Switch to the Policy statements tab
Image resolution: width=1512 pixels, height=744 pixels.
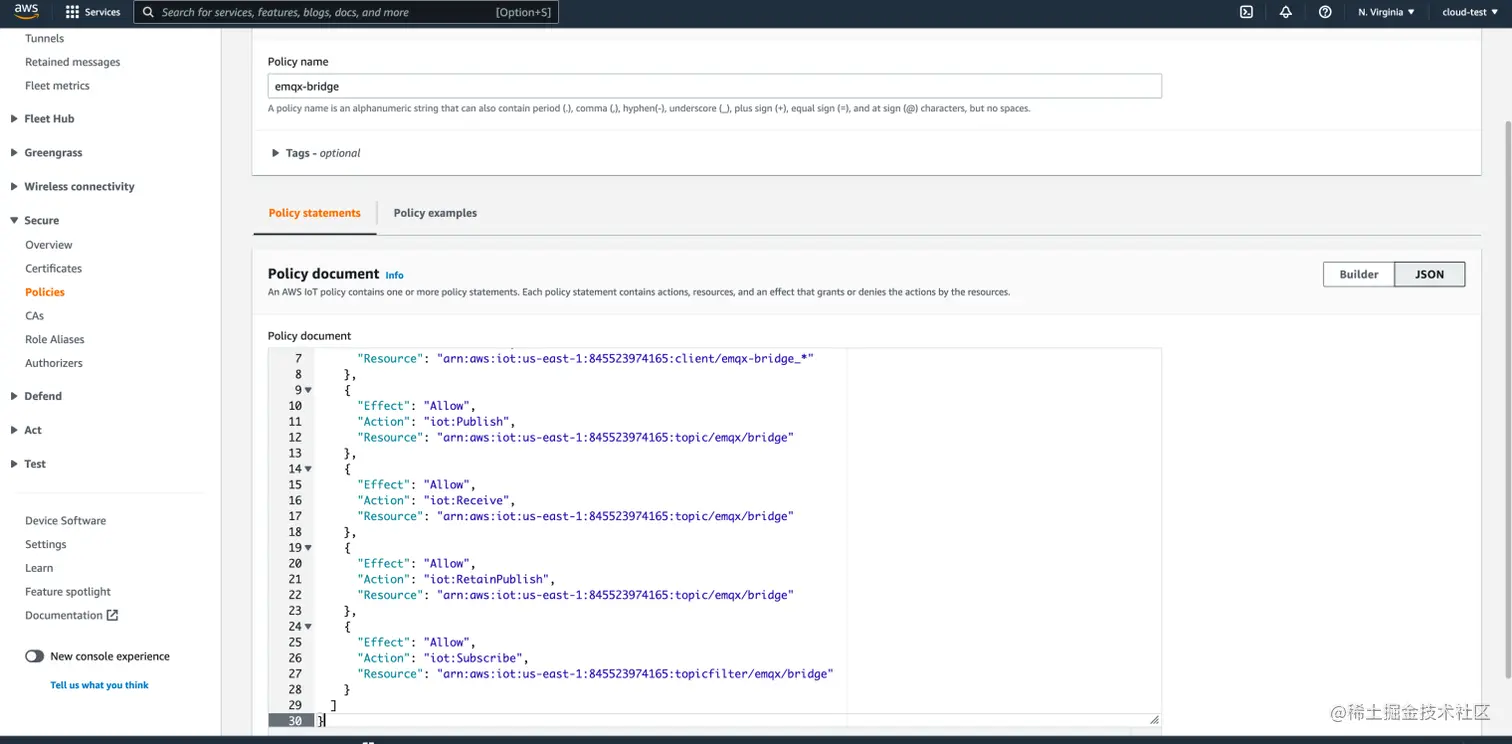tap(315, 213)
